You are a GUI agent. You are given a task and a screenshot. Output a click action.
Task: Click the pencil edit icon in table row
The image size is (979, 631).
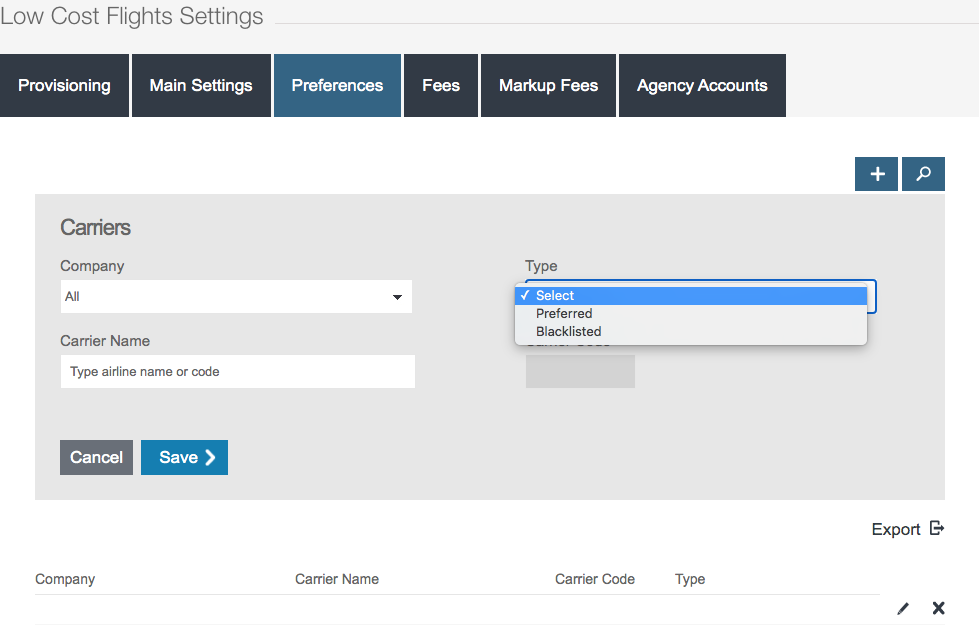(903, 608)
